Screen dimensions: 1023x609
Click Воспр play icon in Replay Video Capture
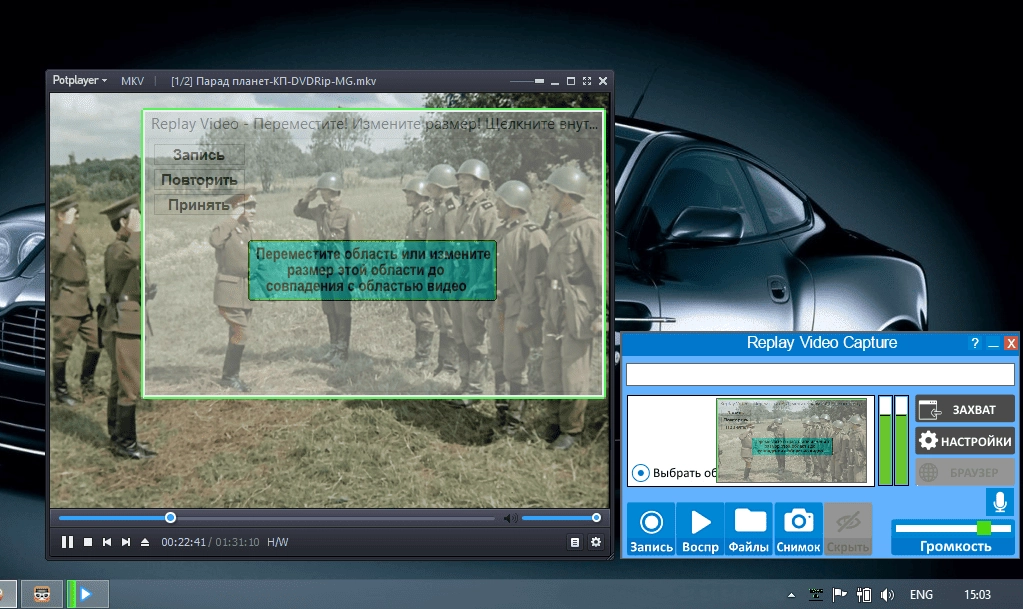700,529
